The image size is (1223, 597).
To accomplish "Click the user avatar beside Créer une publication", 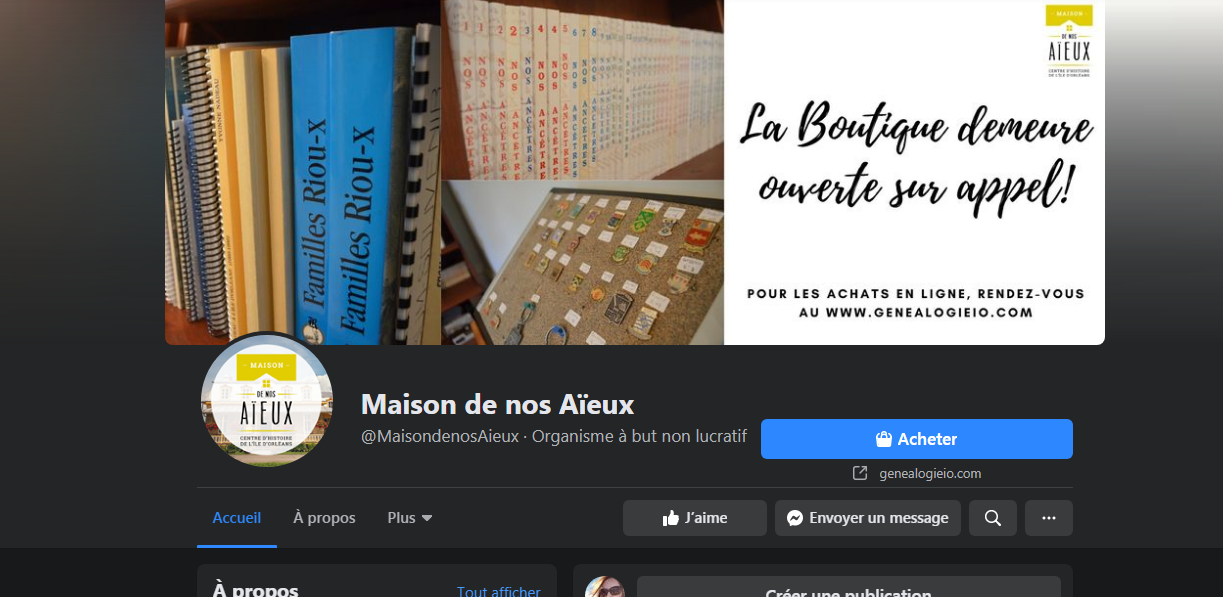I will (x=604, y=588).
